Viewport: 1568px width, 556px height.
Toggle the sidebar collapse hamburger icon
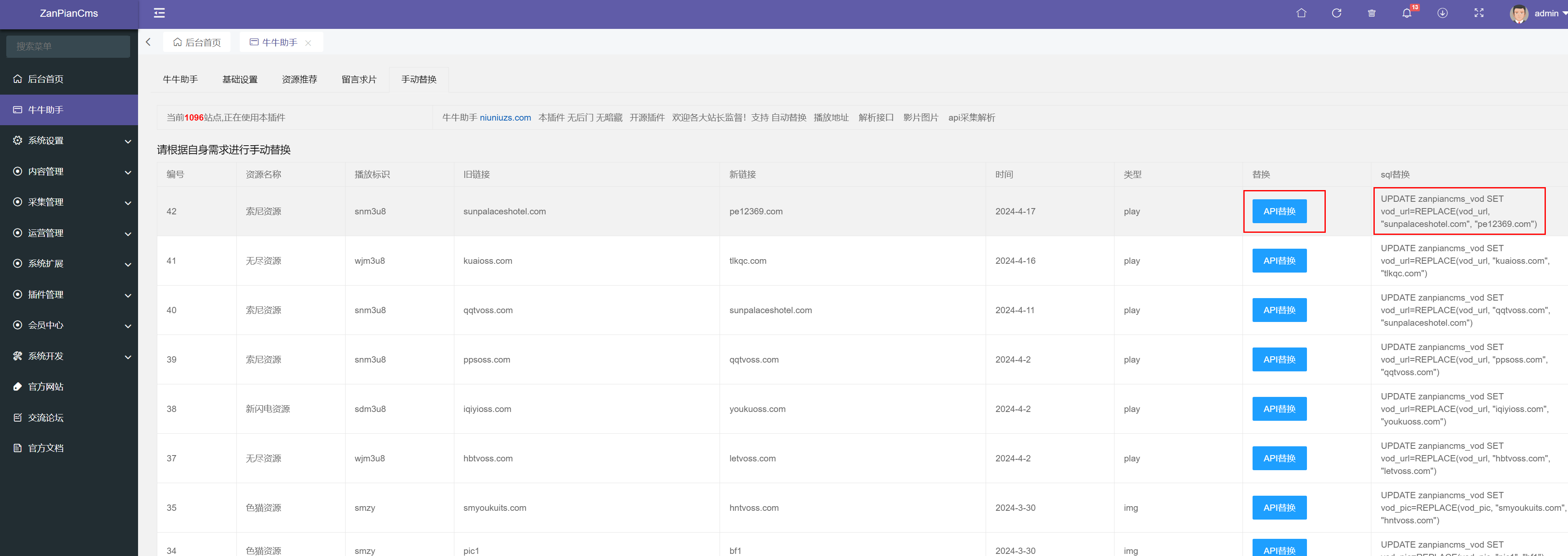click(159, 13)
